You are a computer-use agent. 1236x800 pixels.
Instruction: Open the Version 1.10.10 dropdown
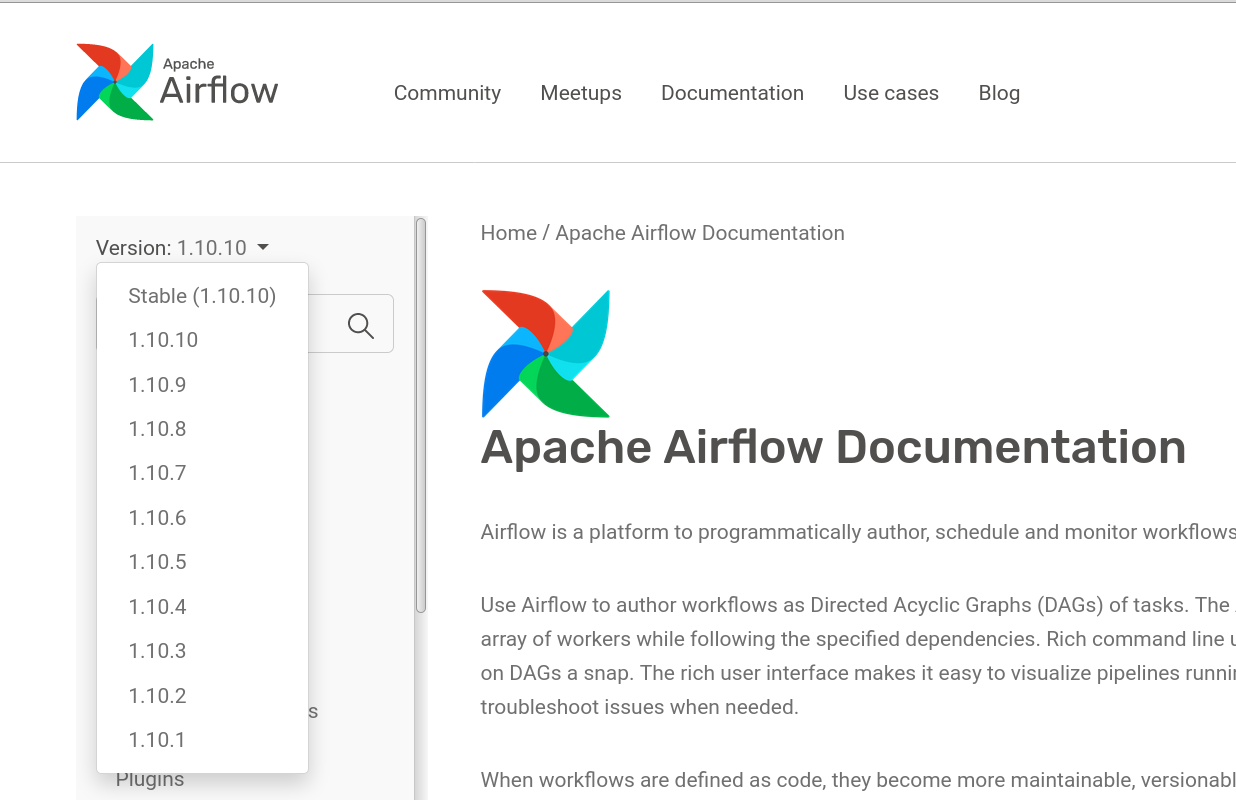coord(183,247)
